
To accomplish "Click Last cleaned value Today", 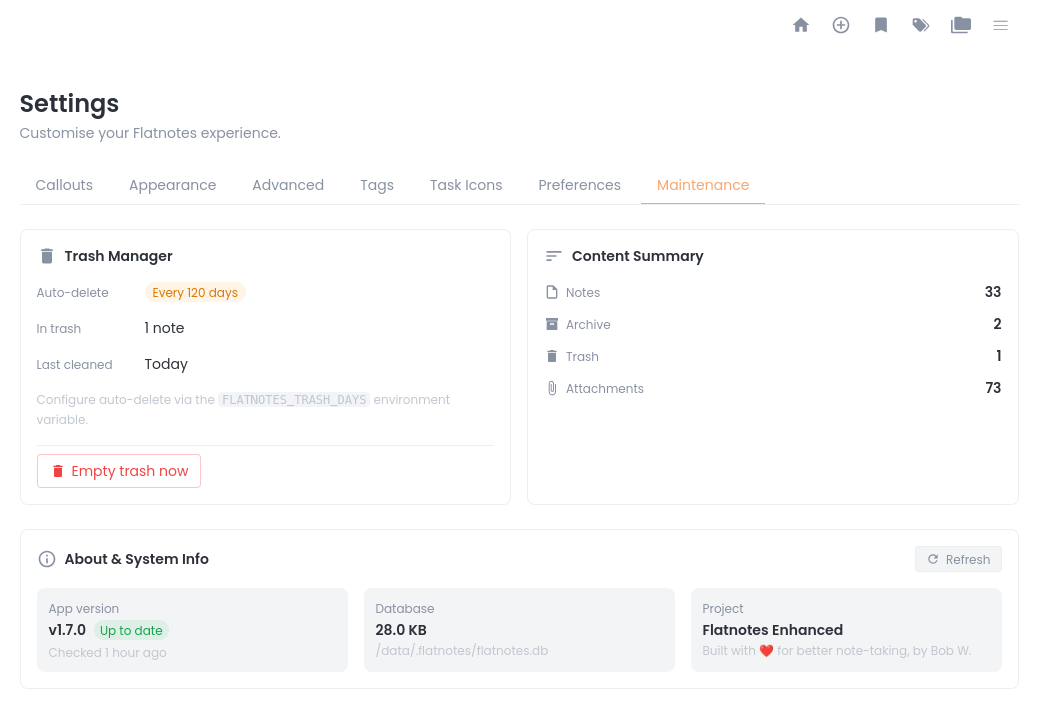I will (166, 364).
